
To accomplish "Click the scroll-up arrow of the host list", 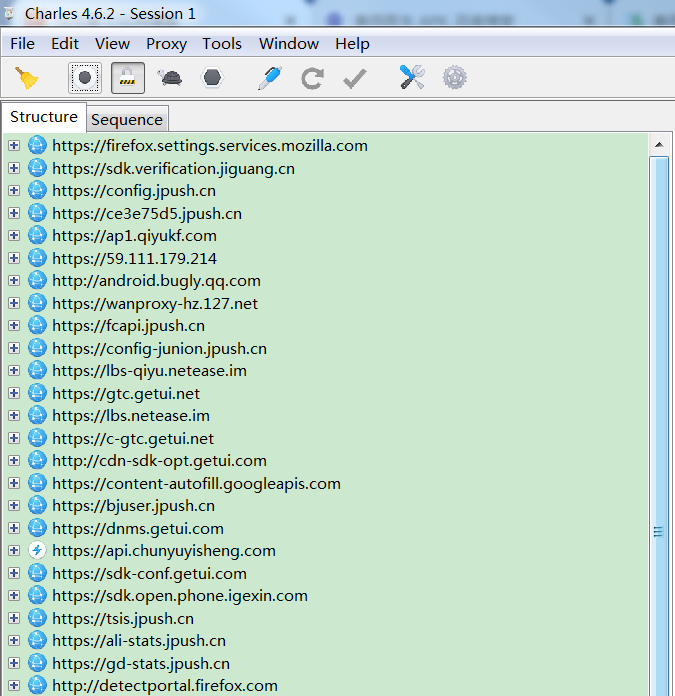I will 659,145.
